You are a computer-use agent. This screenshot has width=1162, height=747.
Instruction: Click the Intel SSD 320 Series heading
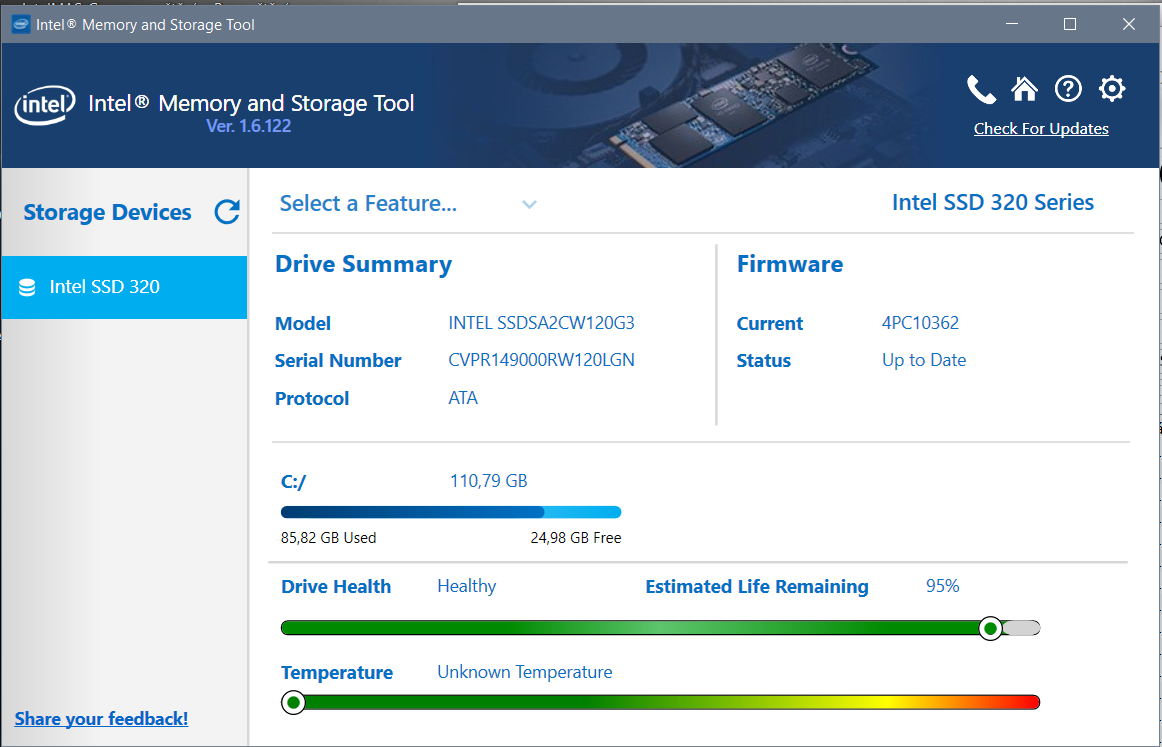993,202
